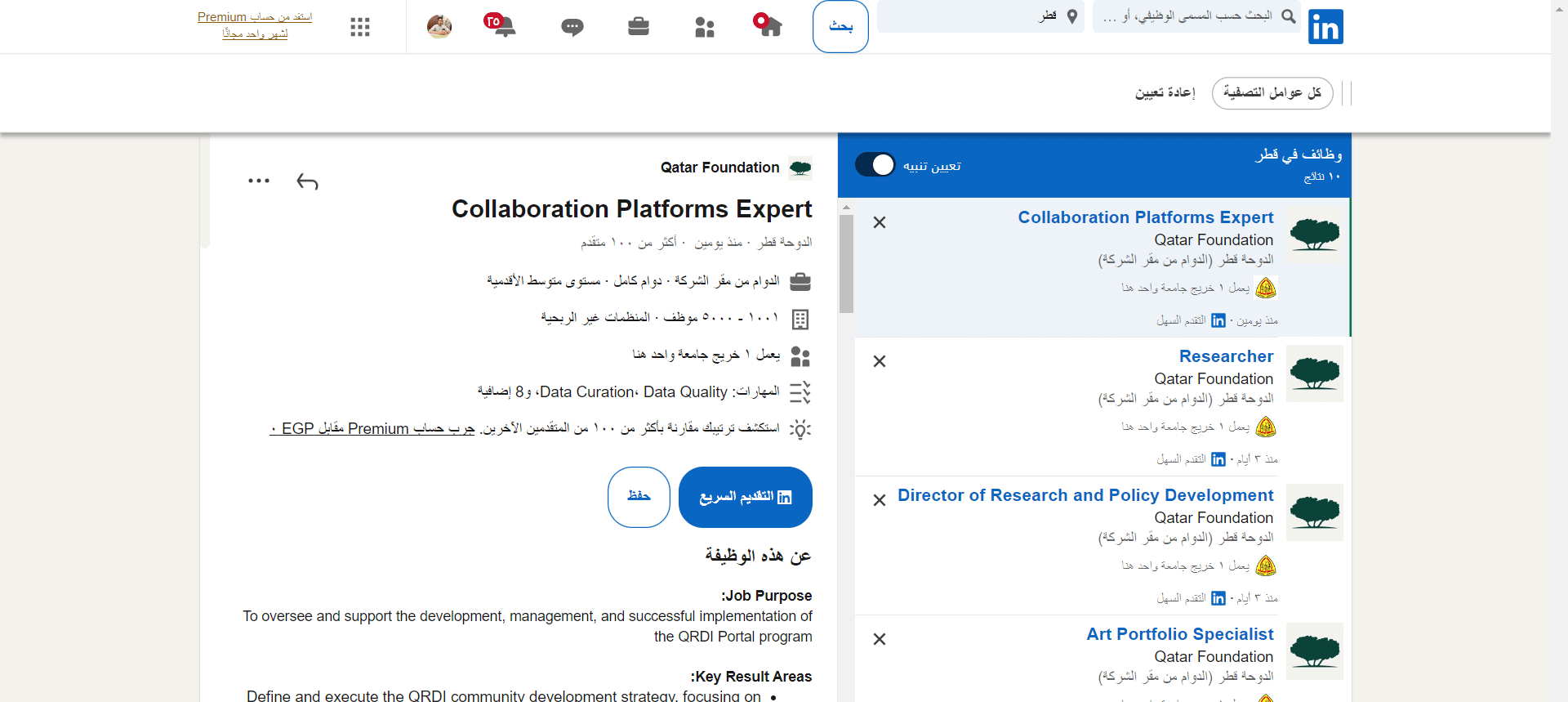Screen dimensions: 1568x702
Task: Click the lightbulb insight icon
Action: tap(800, 429)
